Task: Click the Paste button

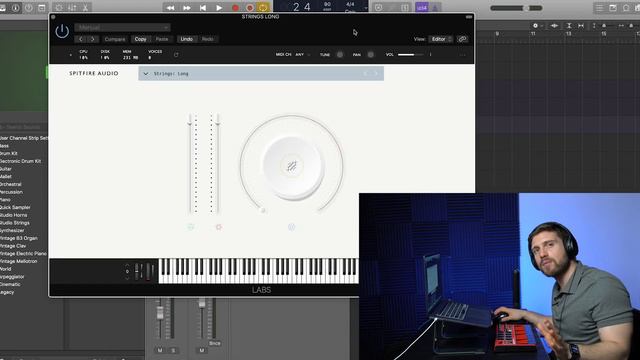Action: point(162,39)
